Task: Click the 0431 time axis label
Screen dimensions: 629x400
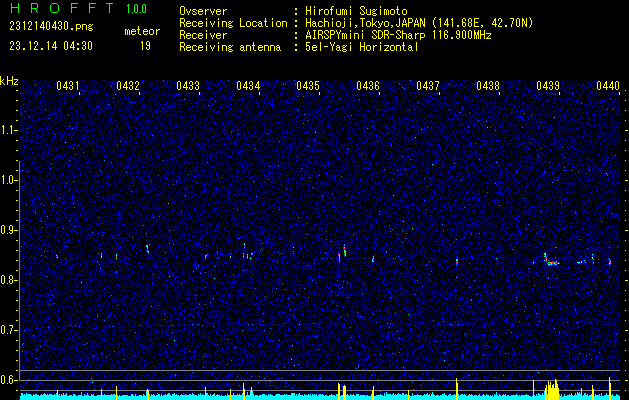Action: 67,86
